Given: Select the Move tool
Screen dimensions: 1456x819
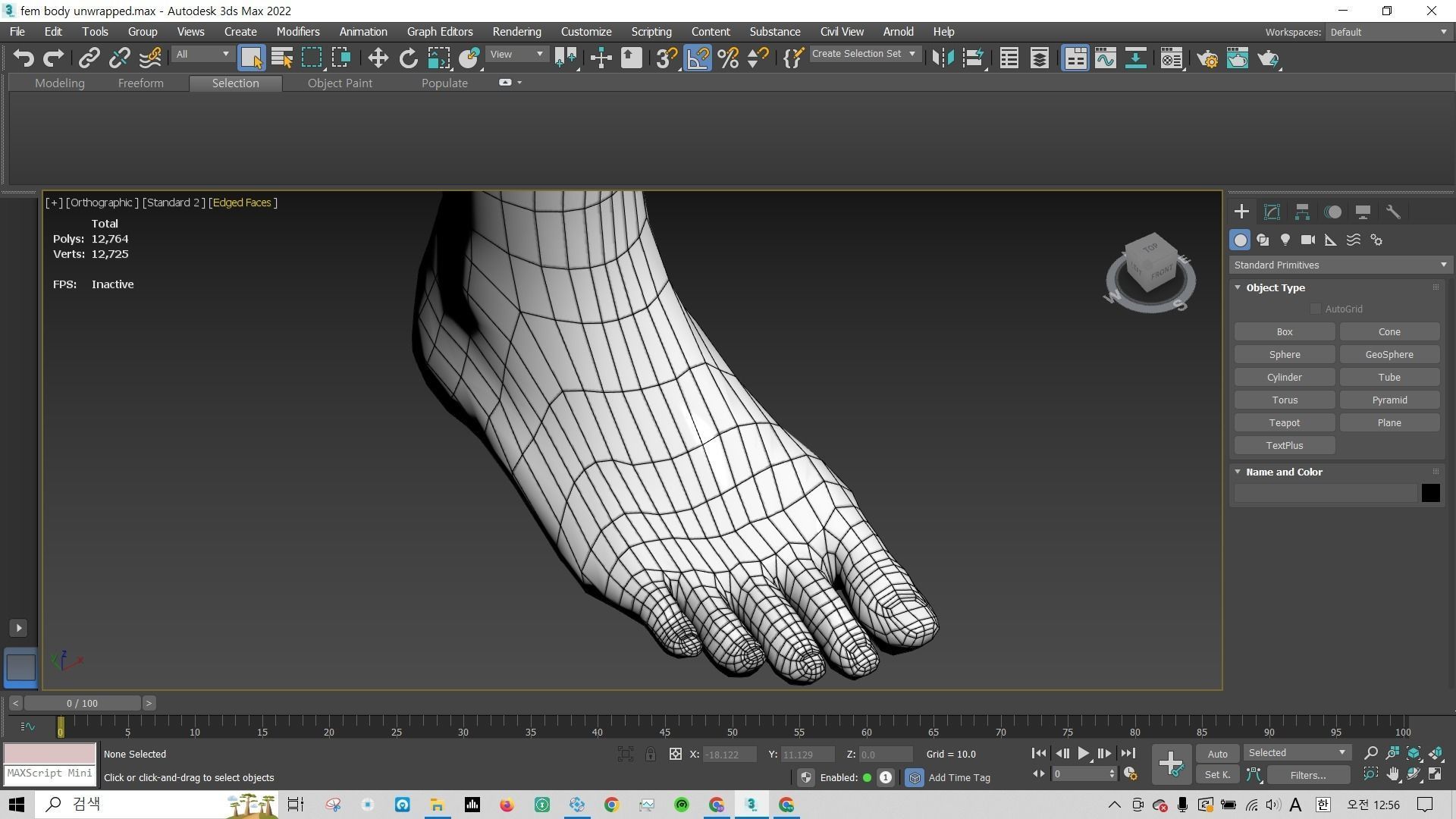Looking at the screenshot, I should point(378,58).
